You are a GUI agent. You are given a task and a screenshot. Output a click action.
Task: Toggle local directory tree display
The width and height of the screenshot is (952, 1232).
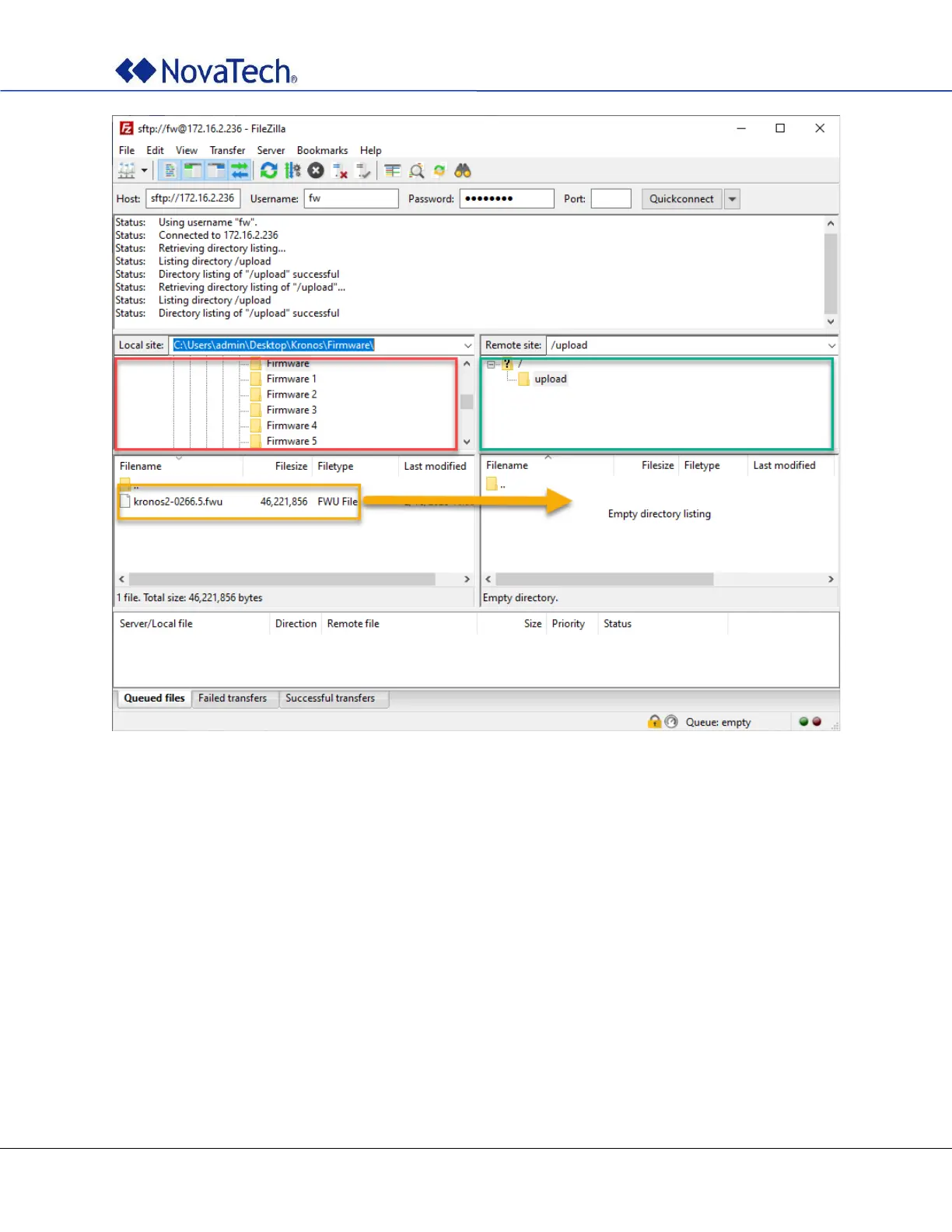(x=193, y=170)
